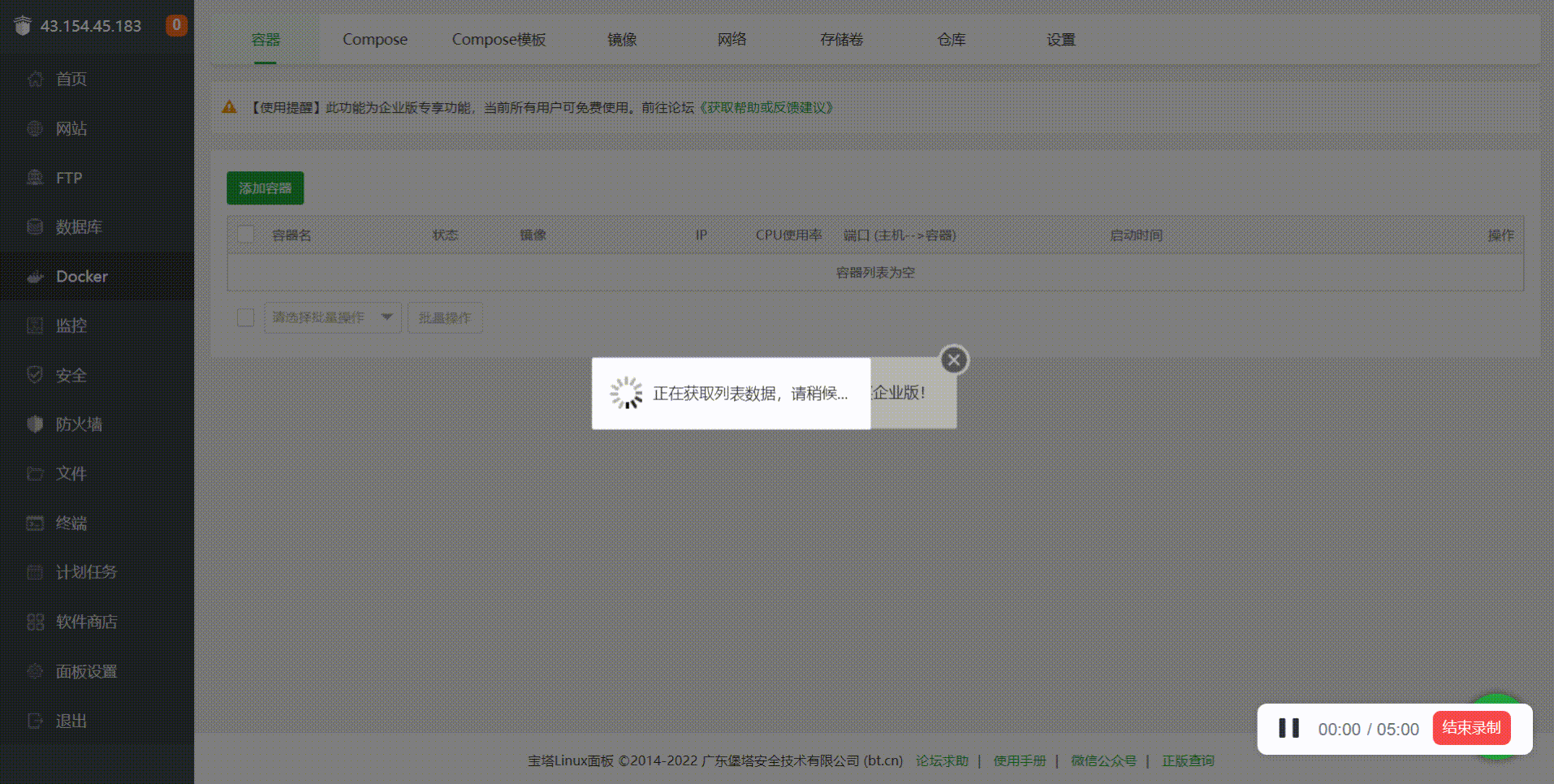Open the 获取帮助或反馈建议 forum link
Image resolution: width=1554 pixels, height=784 pixels.
[766, 107]
